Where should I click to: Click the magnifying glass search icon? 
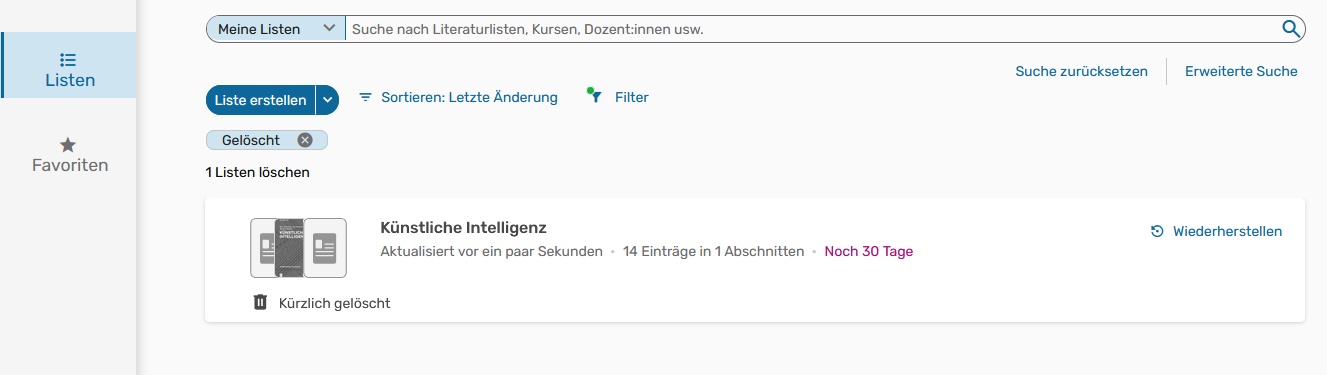tap(1292, 29)
